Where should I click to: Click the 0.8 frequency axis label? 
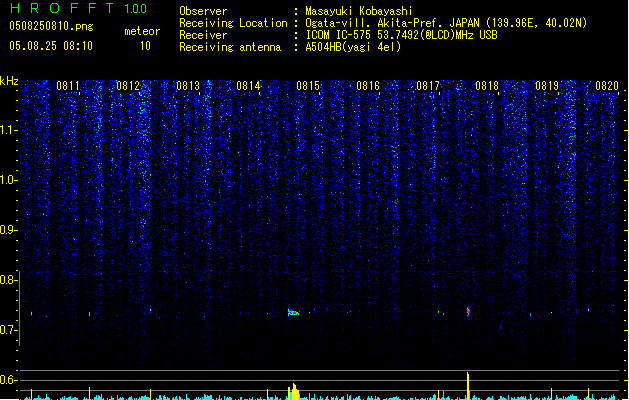click(x=9, y=280)
